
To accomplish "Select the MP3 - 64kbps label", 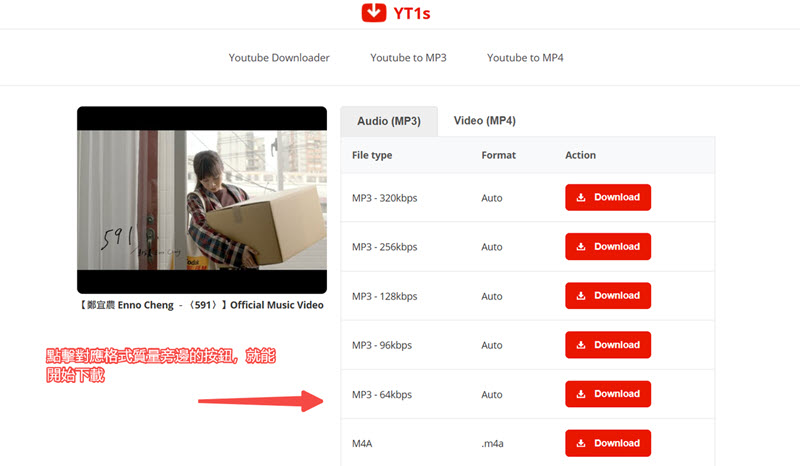I will [382, 395].
